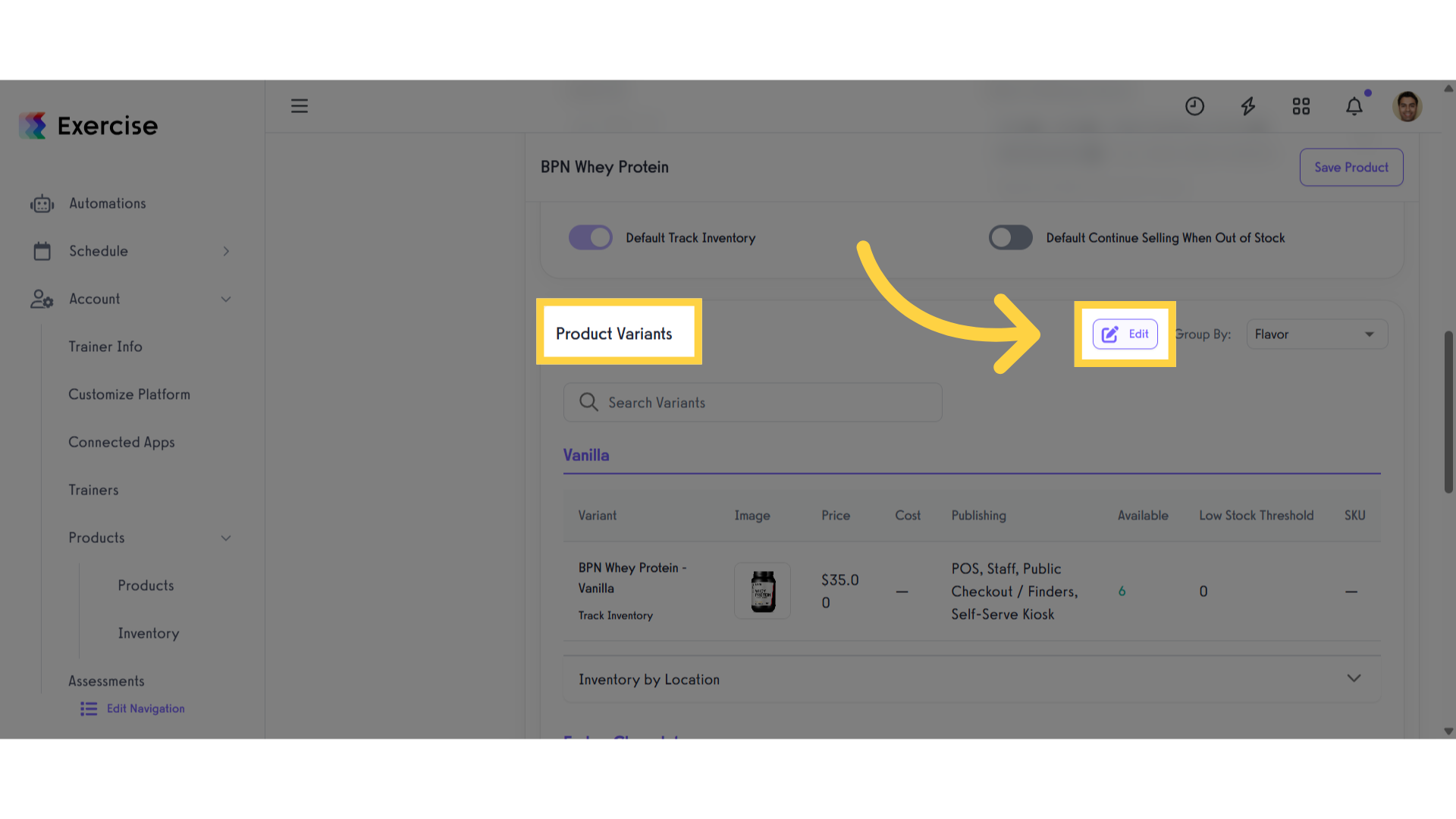The width and height of the screenshot is (1456, 819).
Task: Click the Schedule calendar icon
Action: (x=42, y=251)
